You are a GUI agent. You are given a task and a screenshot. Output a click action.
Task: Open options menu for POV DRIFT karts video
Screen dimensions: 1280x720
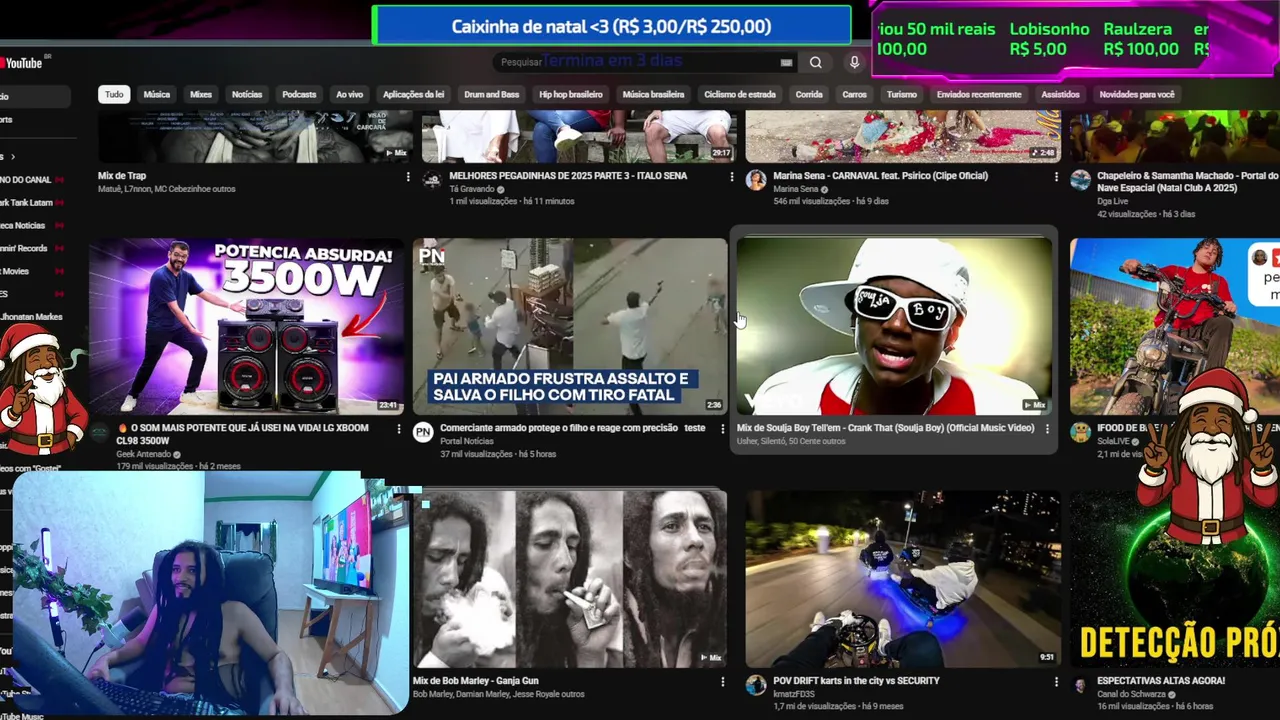[1055, 682]
